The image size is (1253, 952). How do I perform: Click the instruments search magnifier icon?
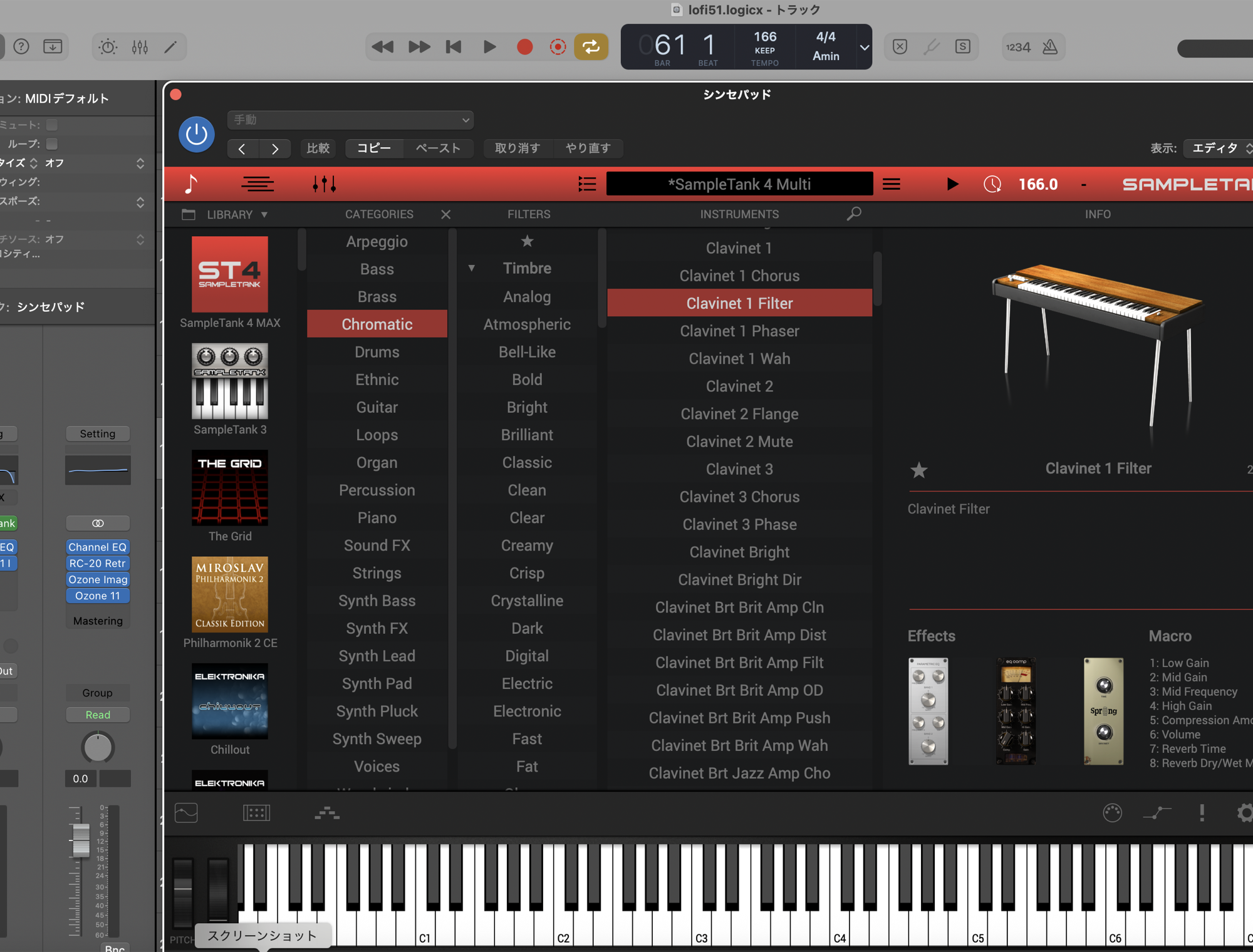click(854, 214)
